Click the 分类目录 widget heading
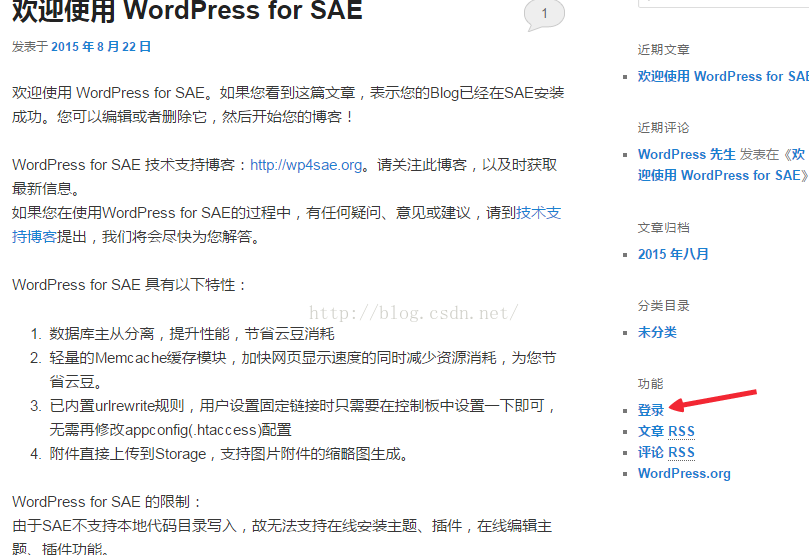The height and width of the screenshot is (555, 809). 664,305
